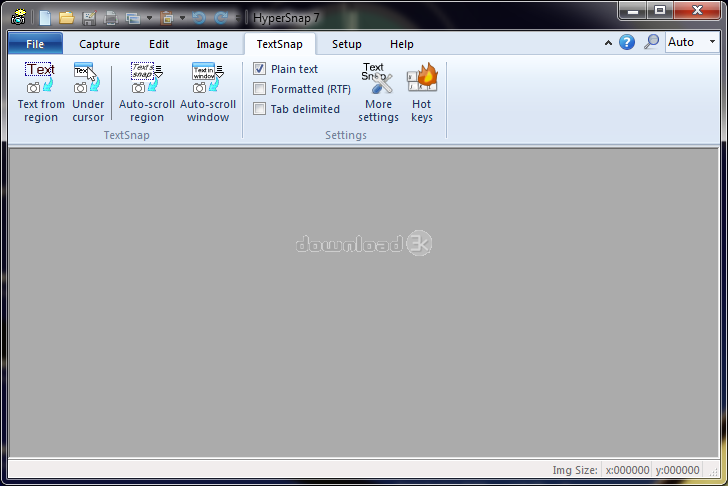Click the window resize grip in status bar
This screenshot has height=486, width=728.
[713, 472]
